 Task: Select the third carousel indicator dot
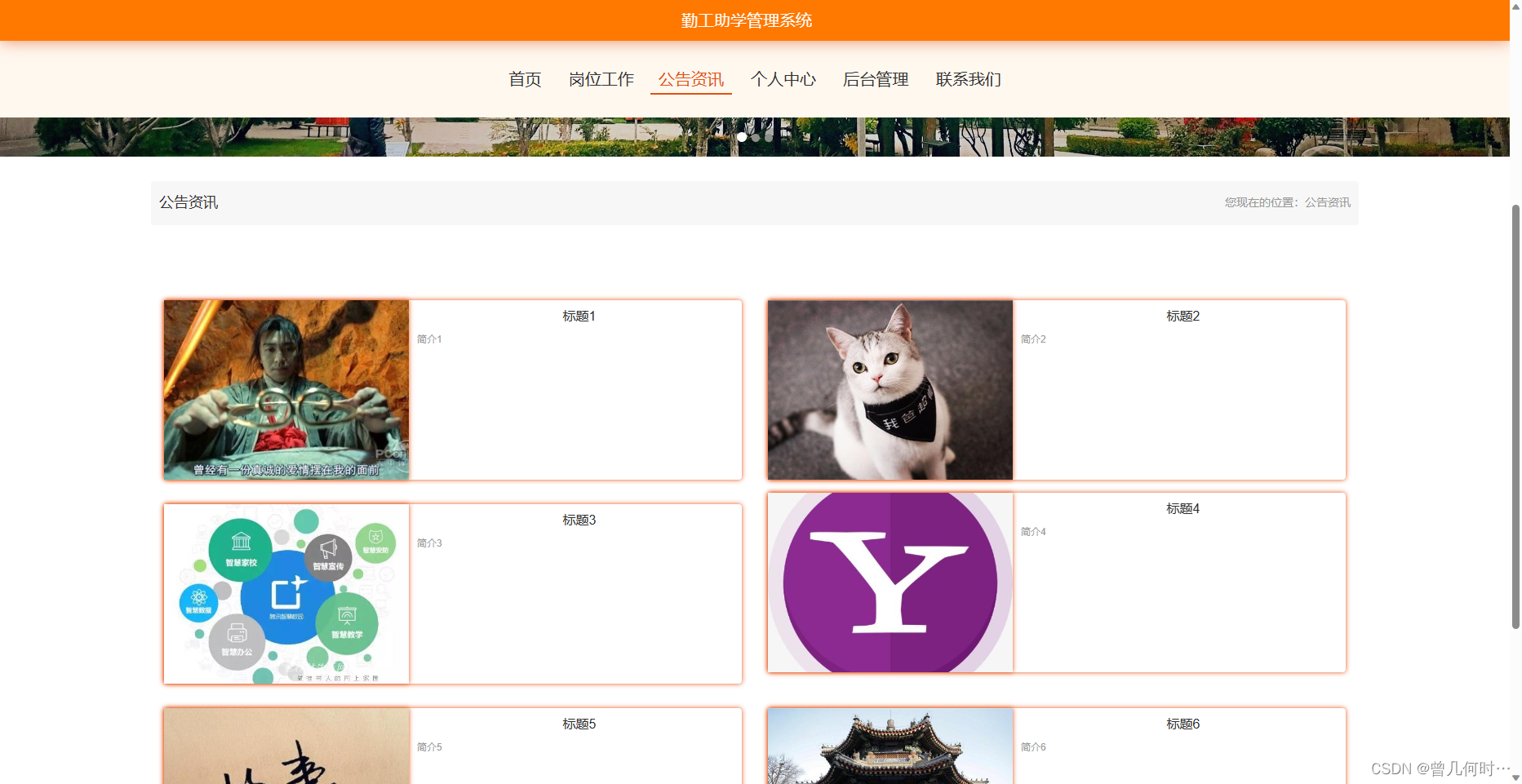(769, 137)
